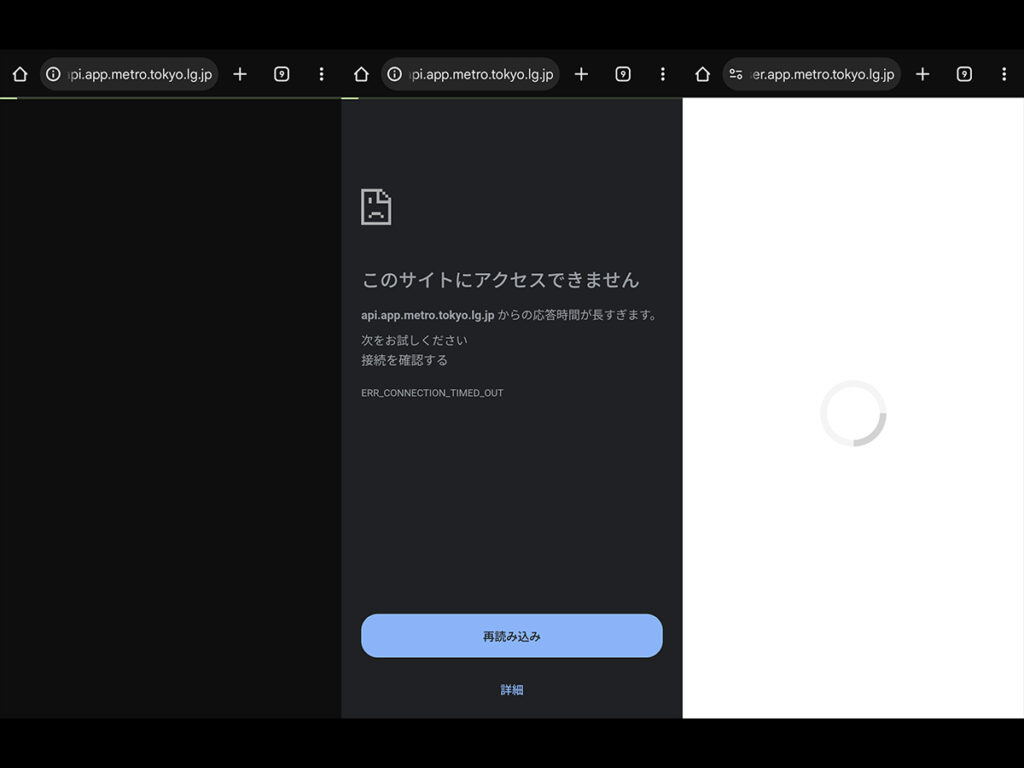The width and height of the screenshot is (1024, 768).
Task: Open three-dot menu above the error page
Action: 662,74
